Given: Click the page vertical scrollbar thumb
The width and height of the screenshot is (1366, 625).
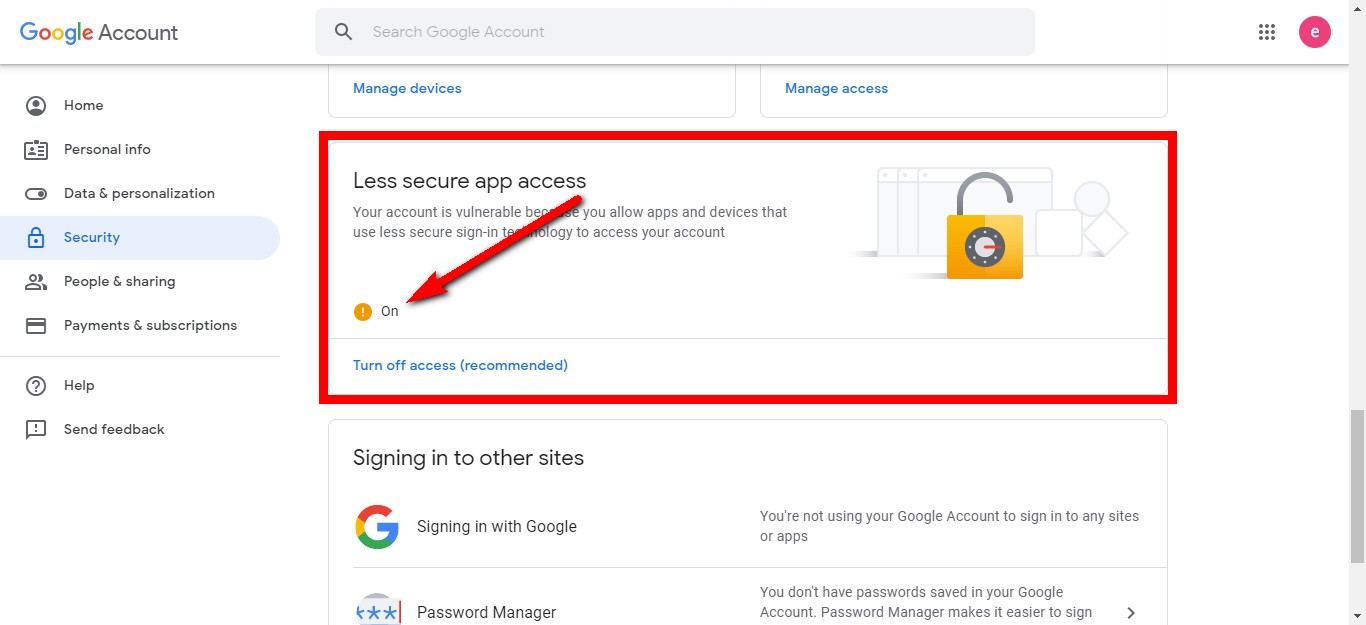Looking at the screenshot, I should [1356, 486].
